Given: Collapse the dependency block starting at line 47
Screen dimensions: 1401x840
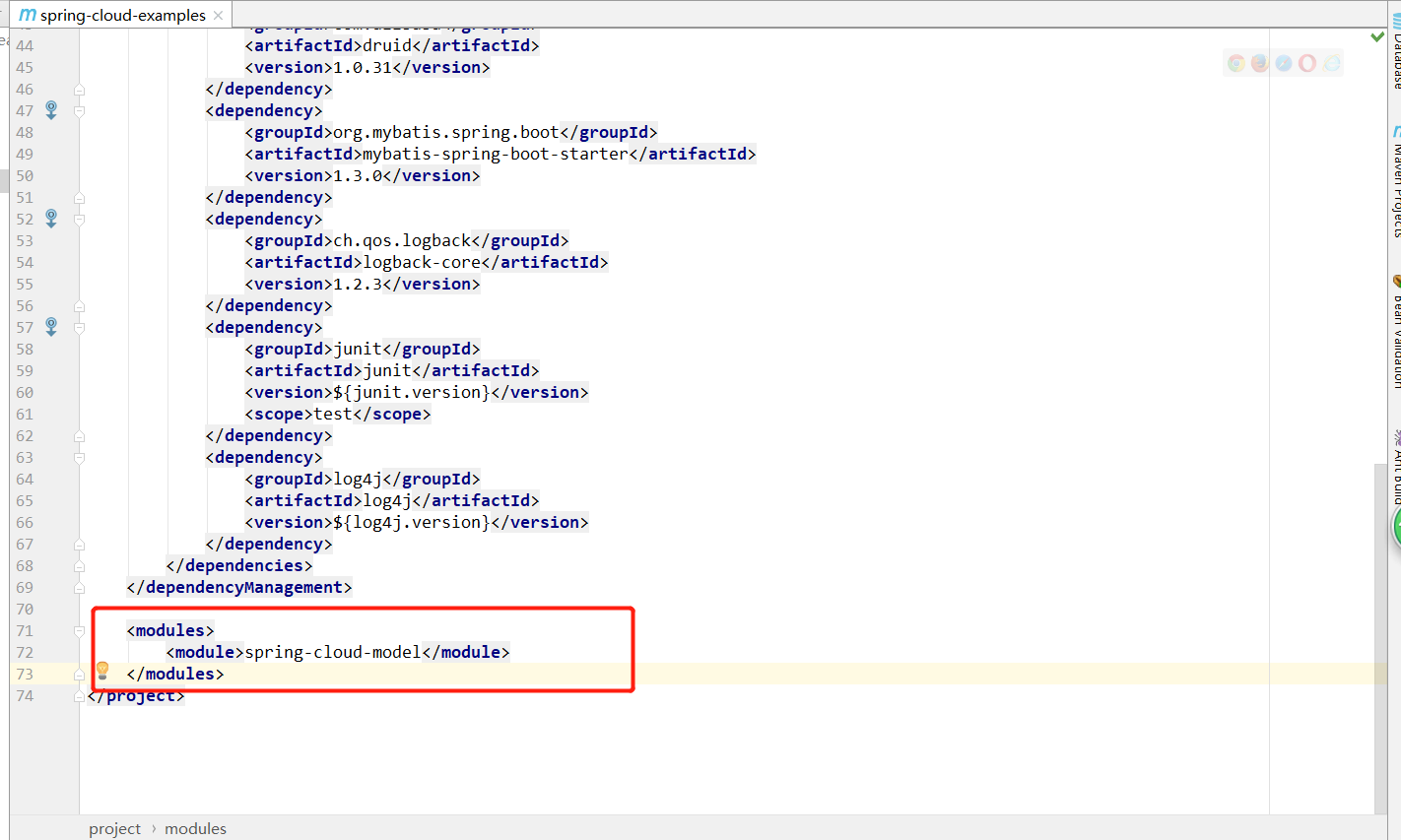Looking at the screenshot, I should (79, 111).
